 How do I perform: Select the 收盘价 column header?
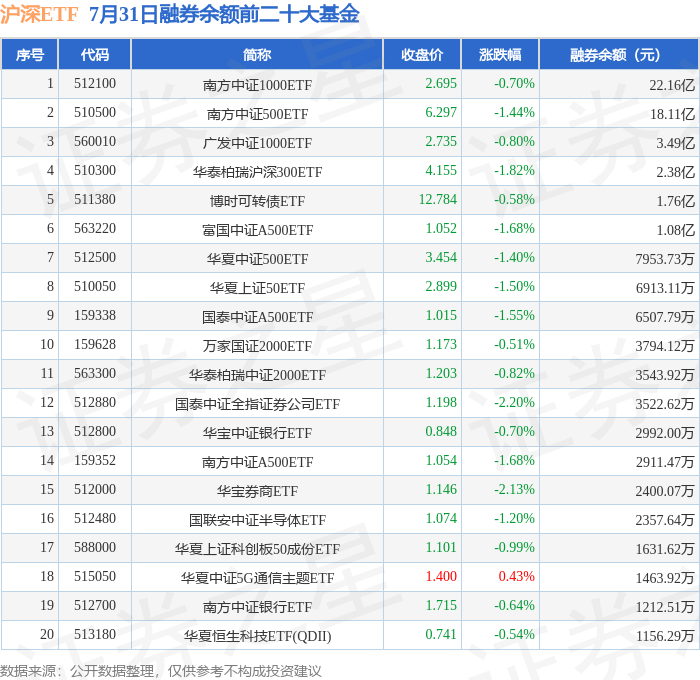point(422,54)
